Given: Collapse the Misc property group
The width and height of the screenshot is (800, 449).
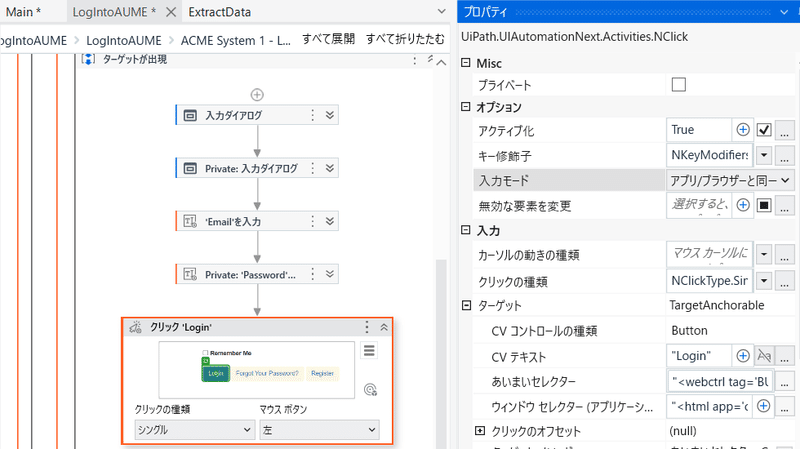Looking at the screenshot, I should coord(465,63).
